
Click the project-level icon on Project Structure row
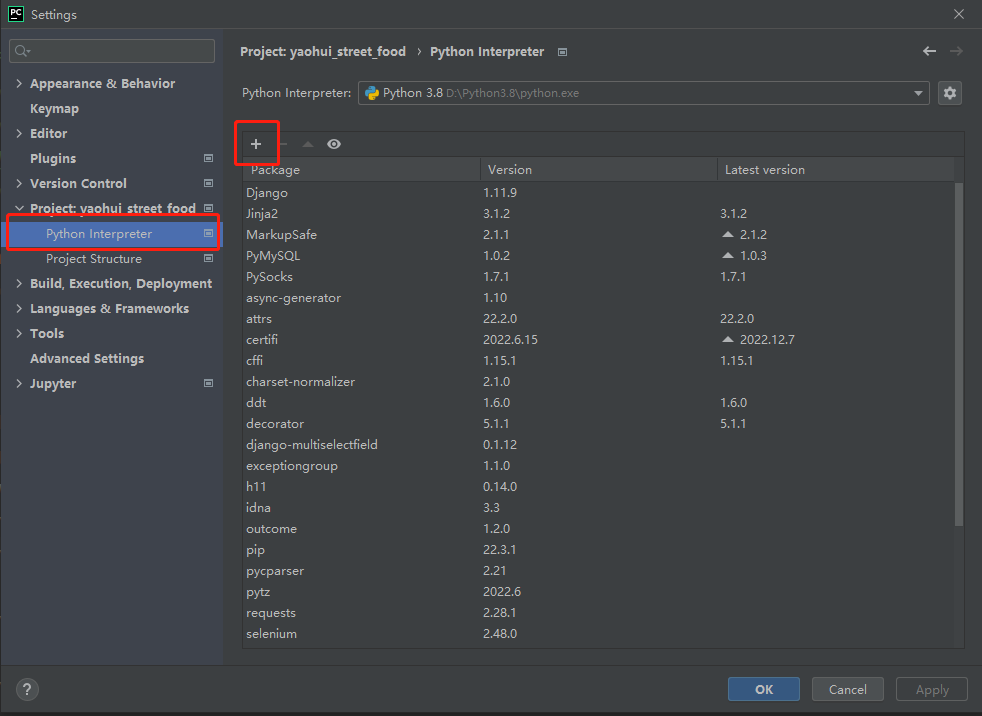(209, 258)
